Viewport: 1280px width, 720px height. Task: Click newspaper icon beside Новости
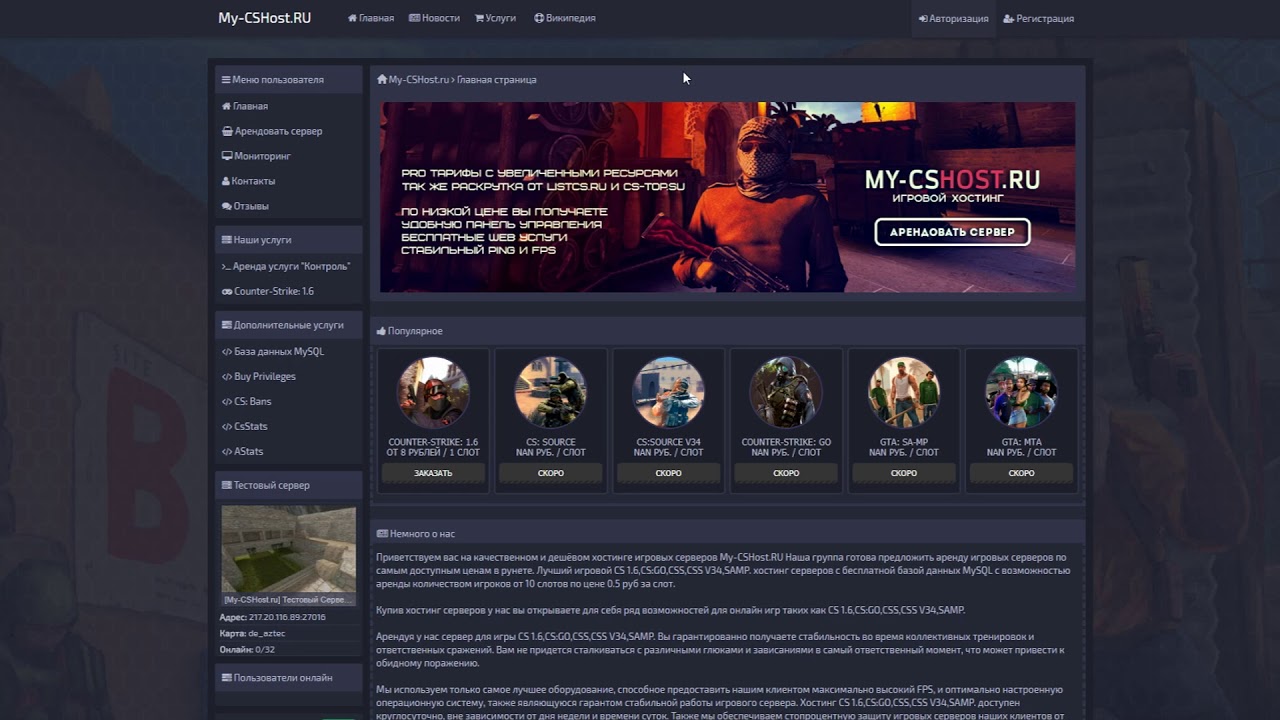pos(414,18)
